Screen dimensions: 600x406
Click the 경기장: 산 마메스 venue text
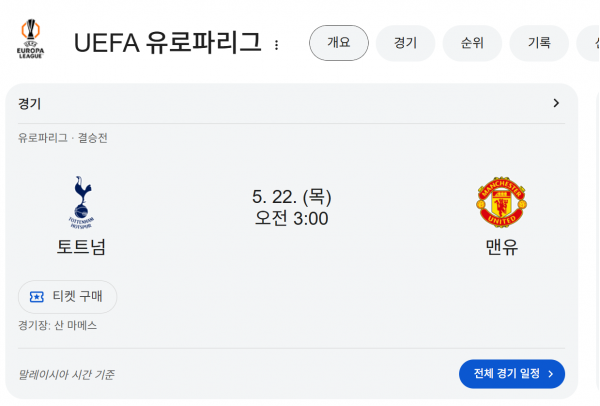point(57,325)
